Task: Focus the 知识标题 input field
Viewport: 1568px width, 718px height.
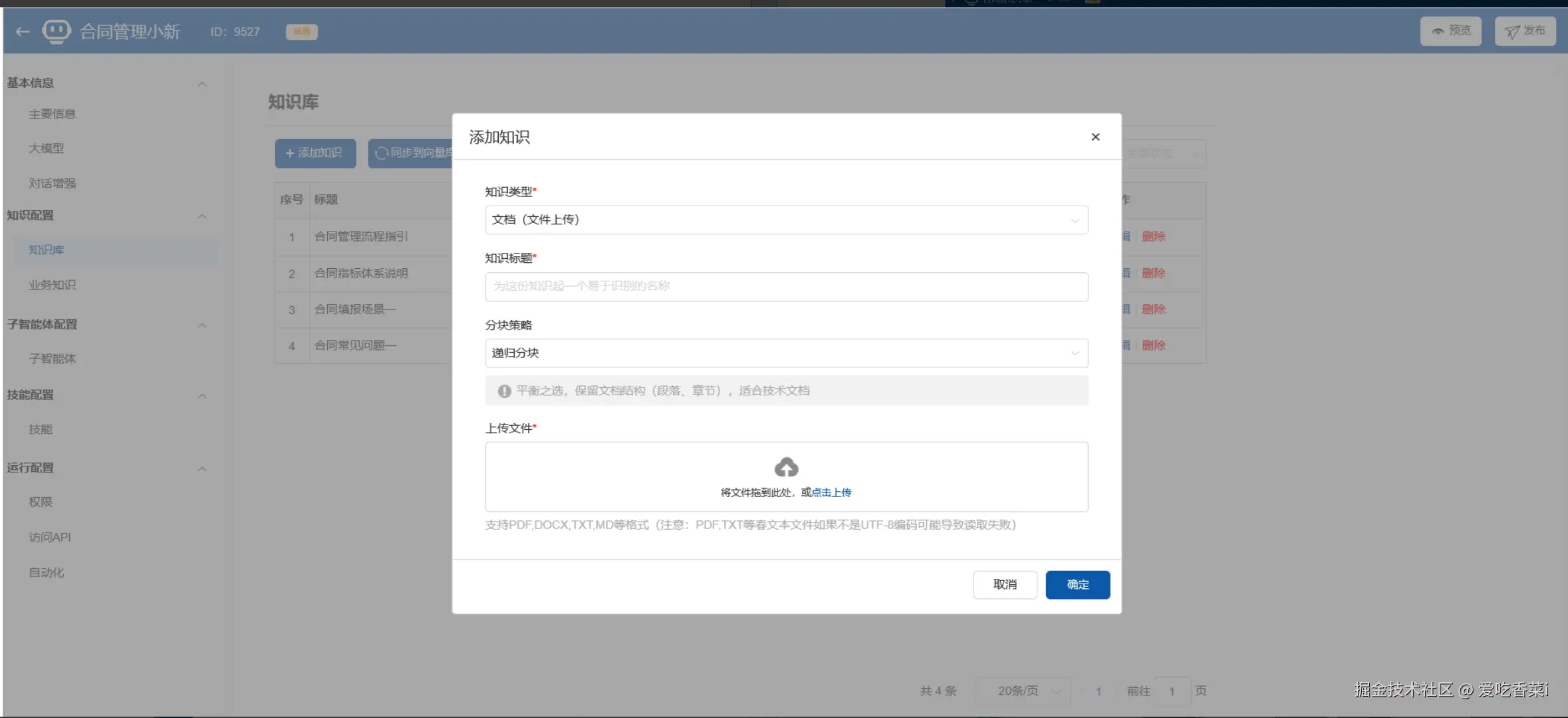Action: point(787,287)
